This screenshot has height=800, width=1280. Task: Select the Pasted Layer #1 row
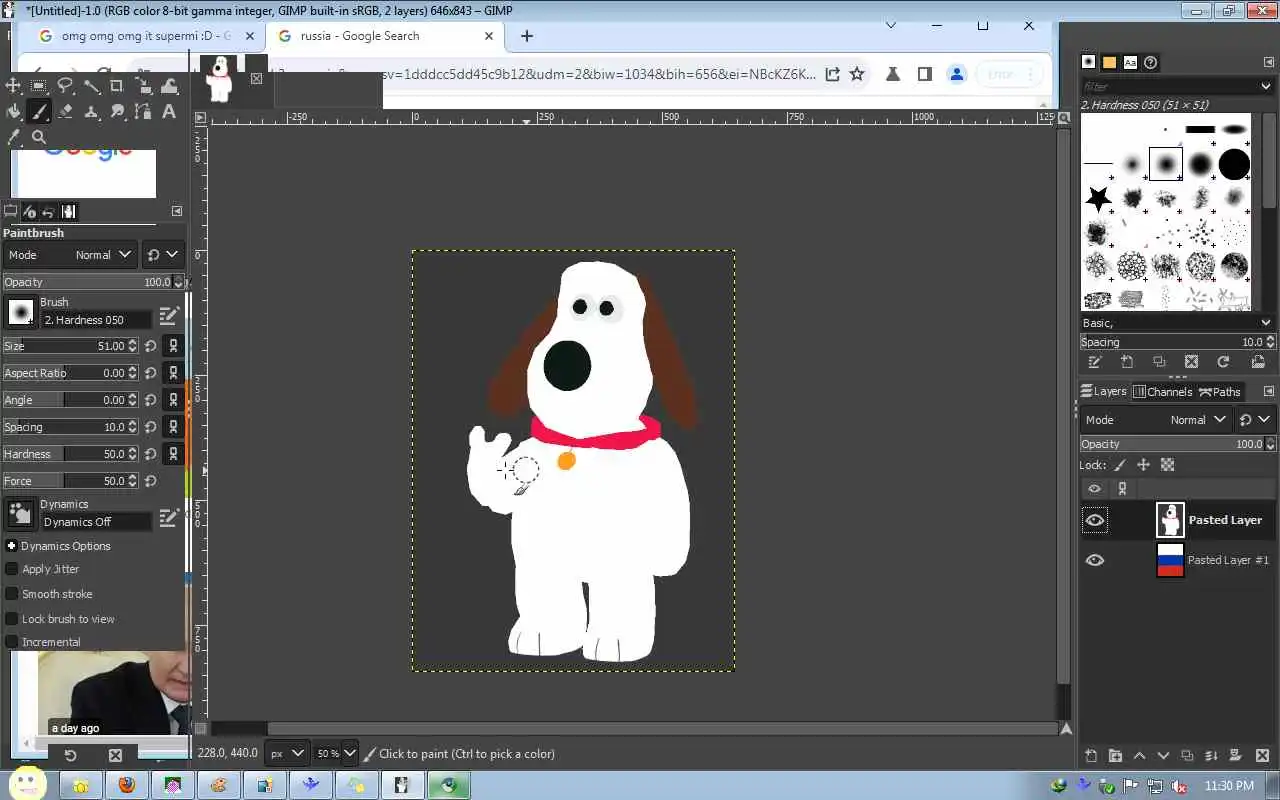1177,560
